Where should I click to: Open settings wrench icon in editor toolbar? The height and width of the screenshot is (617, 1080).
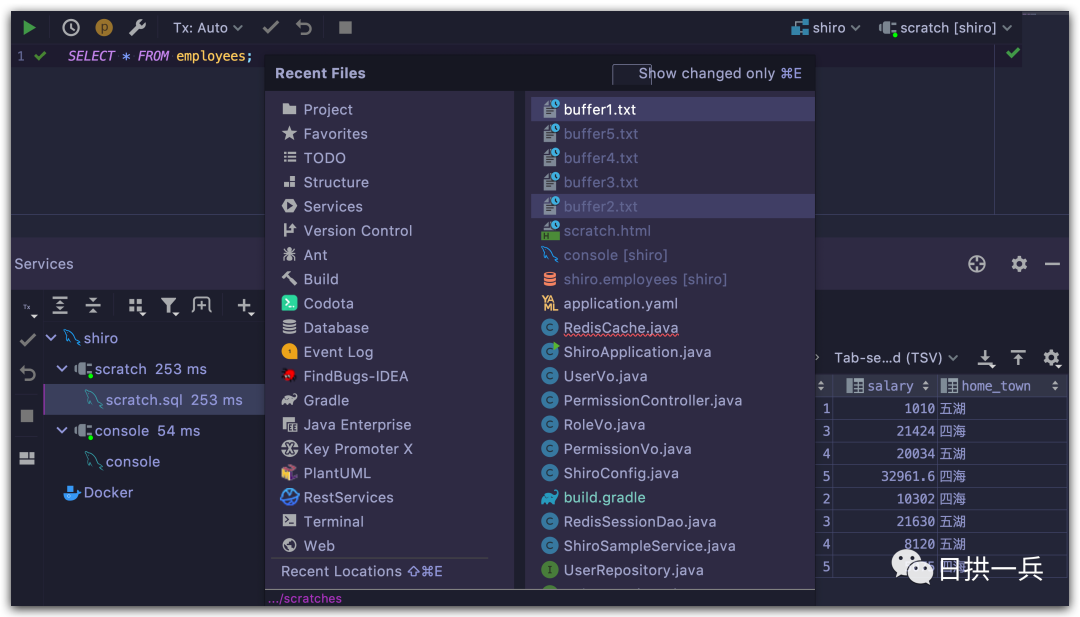(138, 28)
